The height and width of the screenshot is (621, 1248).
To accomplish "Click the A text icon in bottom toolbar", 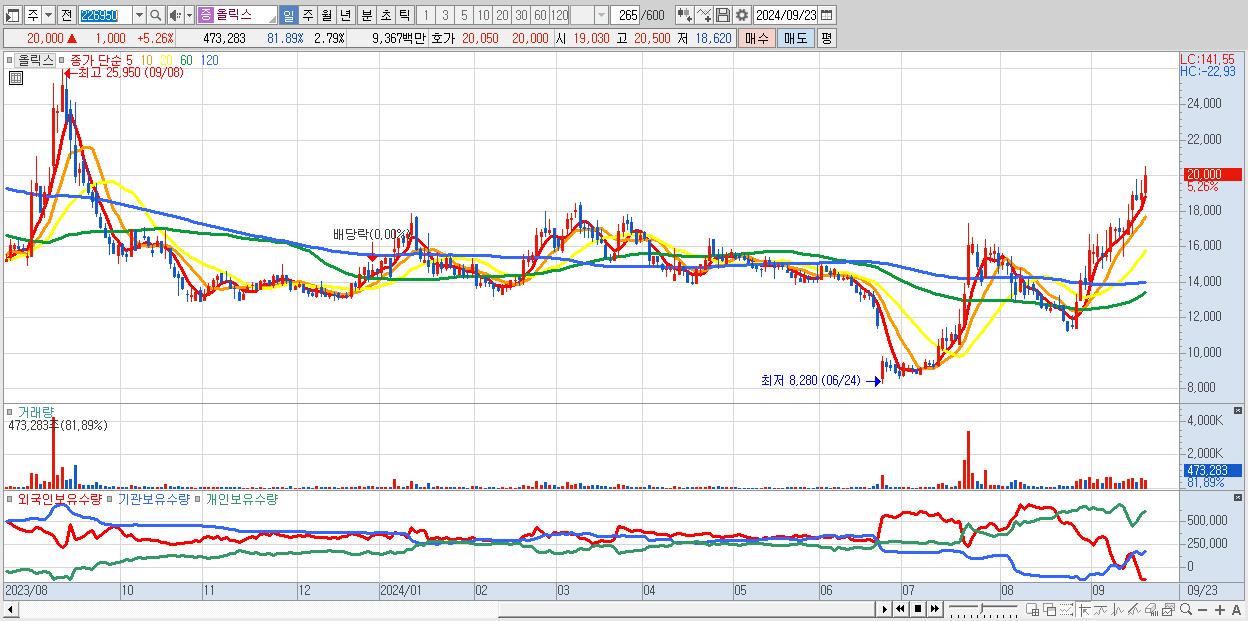I will [x=1237, y=609].
